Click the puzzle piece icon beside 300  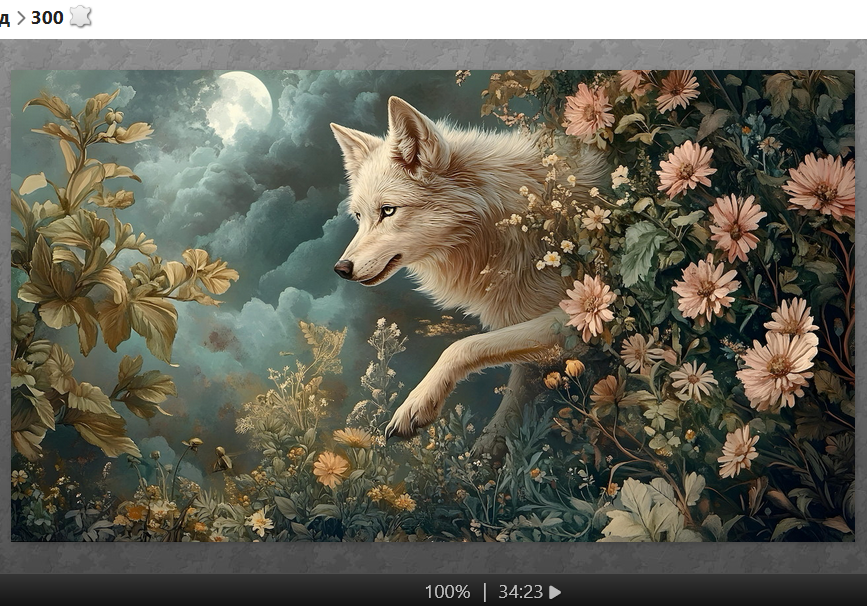tap(80, 17)
